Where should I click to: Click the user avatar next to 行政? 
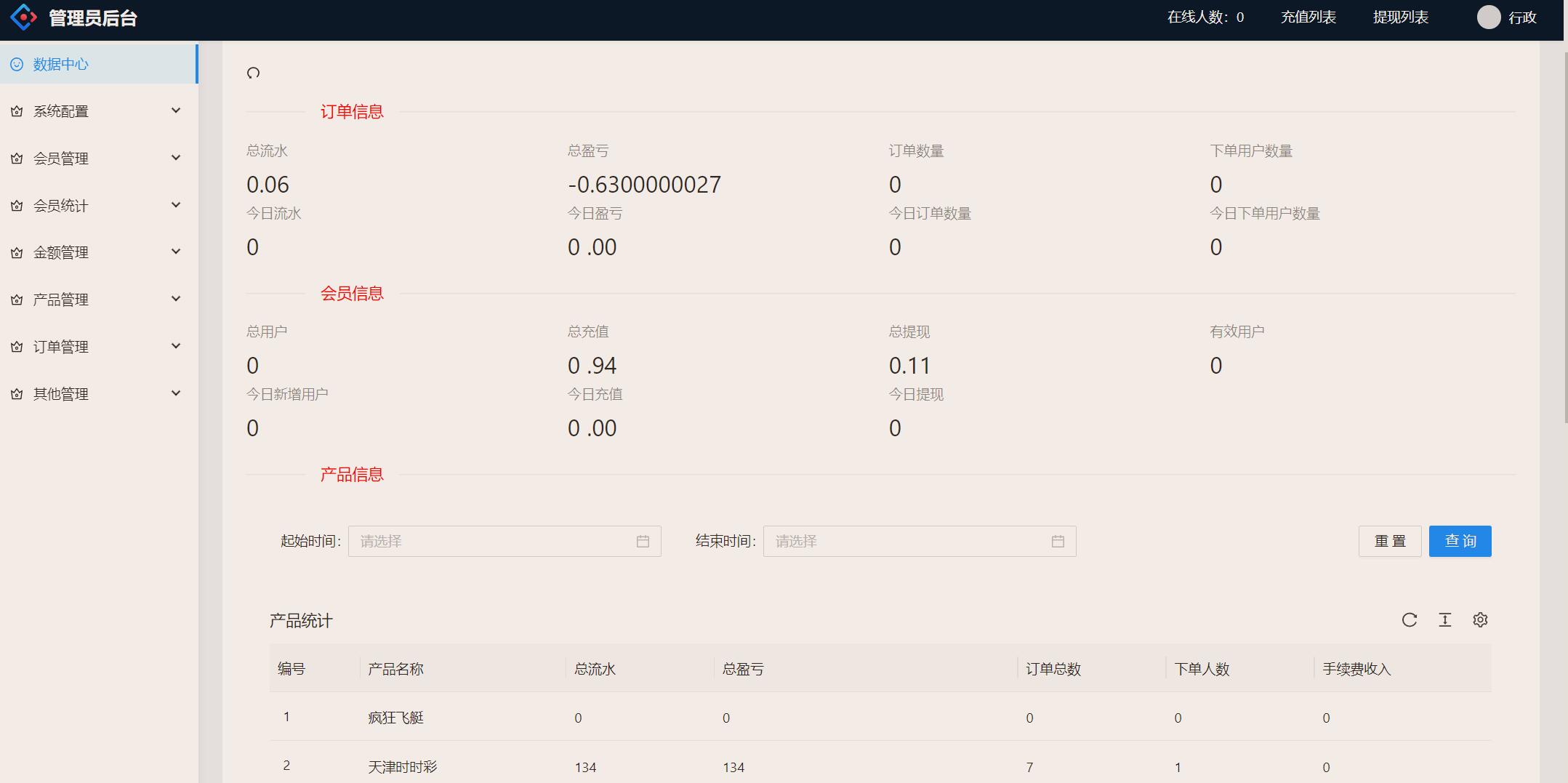click(x=1488, y=17)
